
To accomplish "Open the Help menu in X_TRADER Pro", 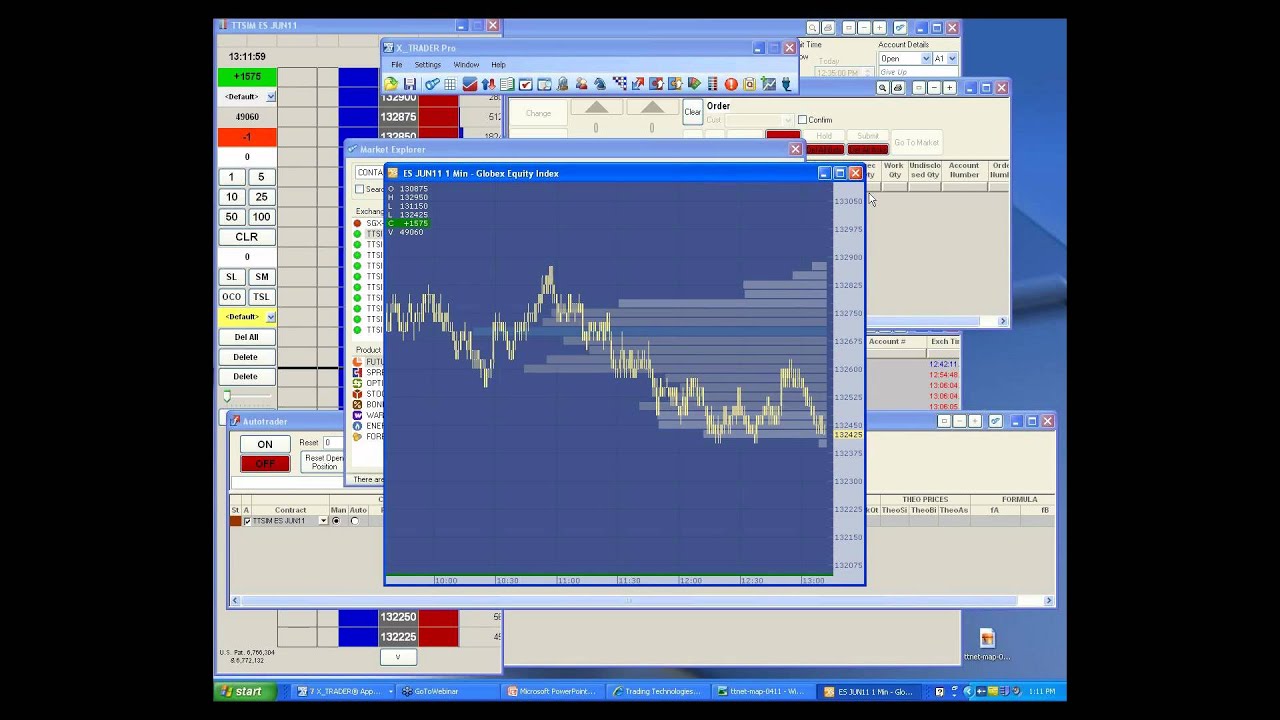I will point(498,65).
